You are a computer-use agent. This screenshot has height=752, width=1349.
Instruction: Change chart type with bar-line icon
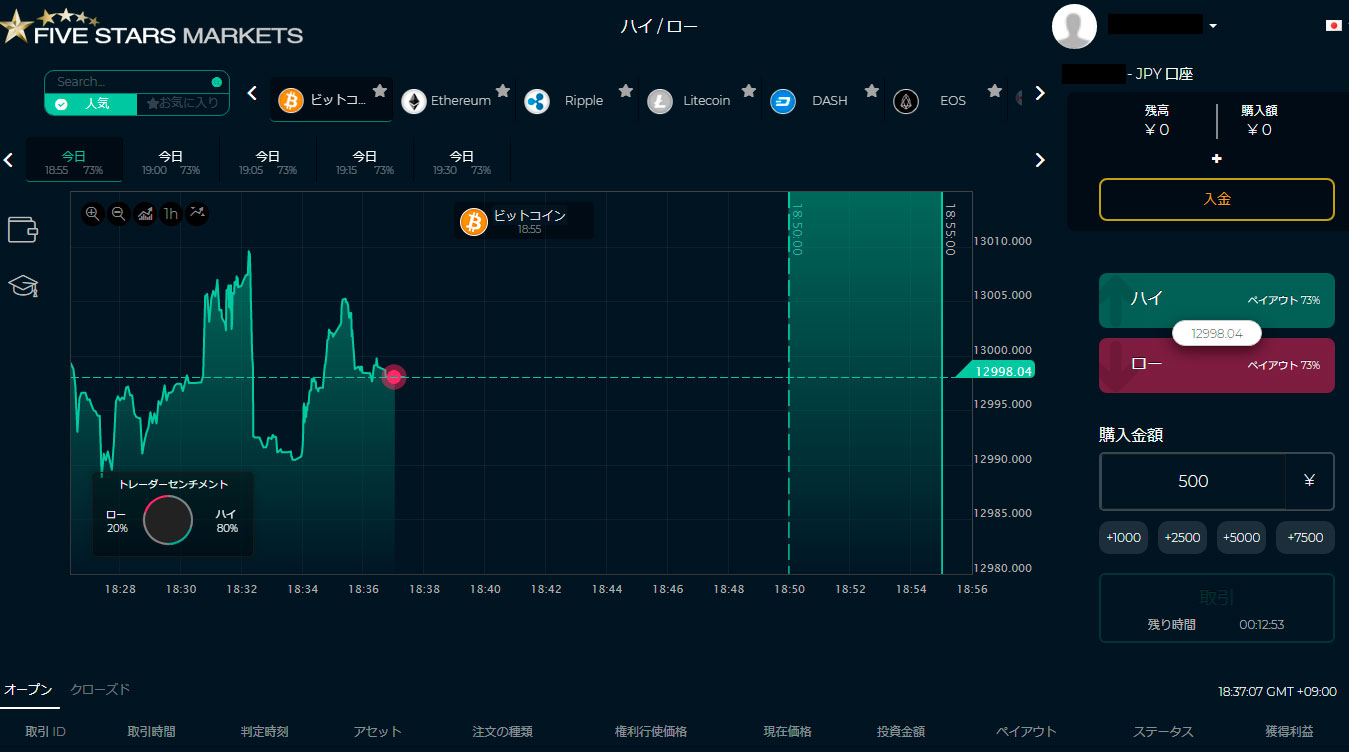coord(145,213)
